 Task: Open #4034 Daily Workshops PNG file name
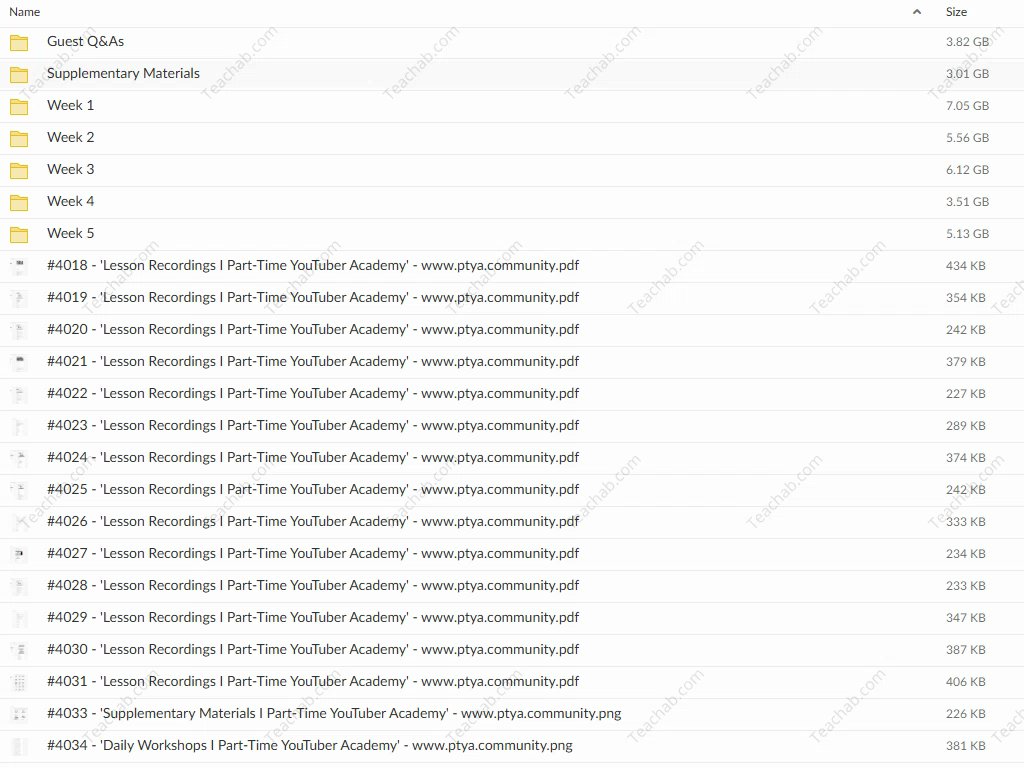coord(310,745)
